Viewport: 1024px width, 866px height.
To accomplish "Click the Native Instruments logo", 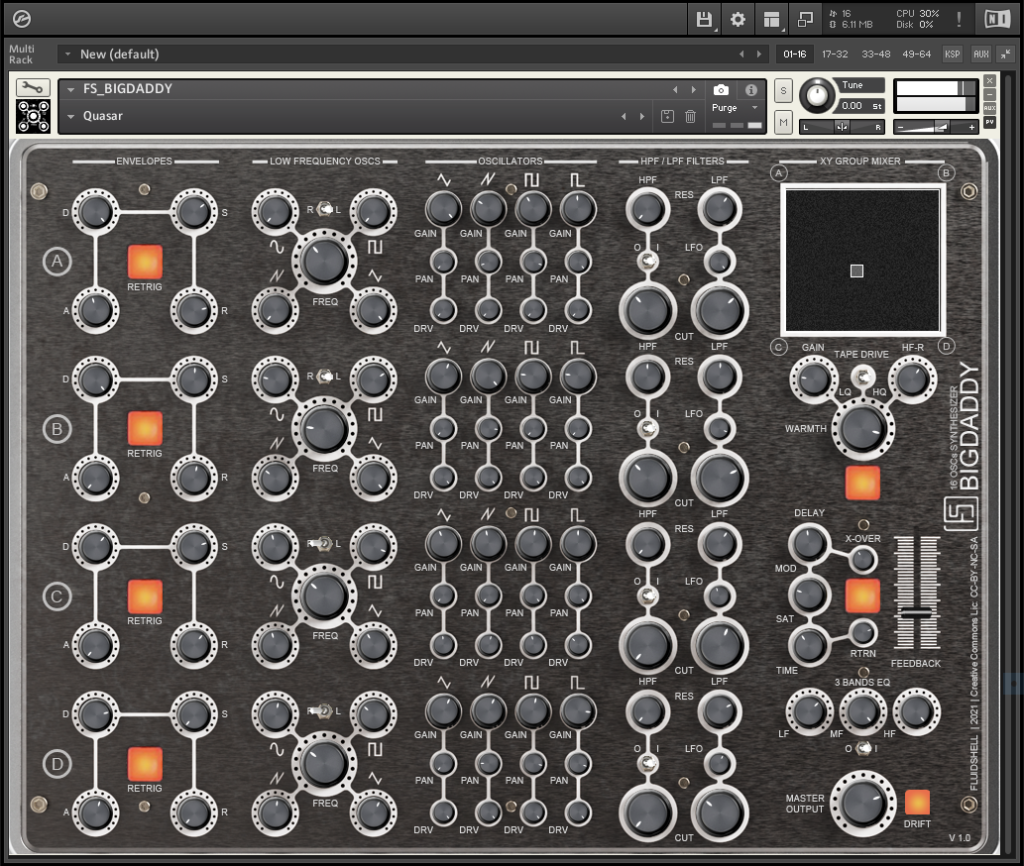I will pos(997,19).
